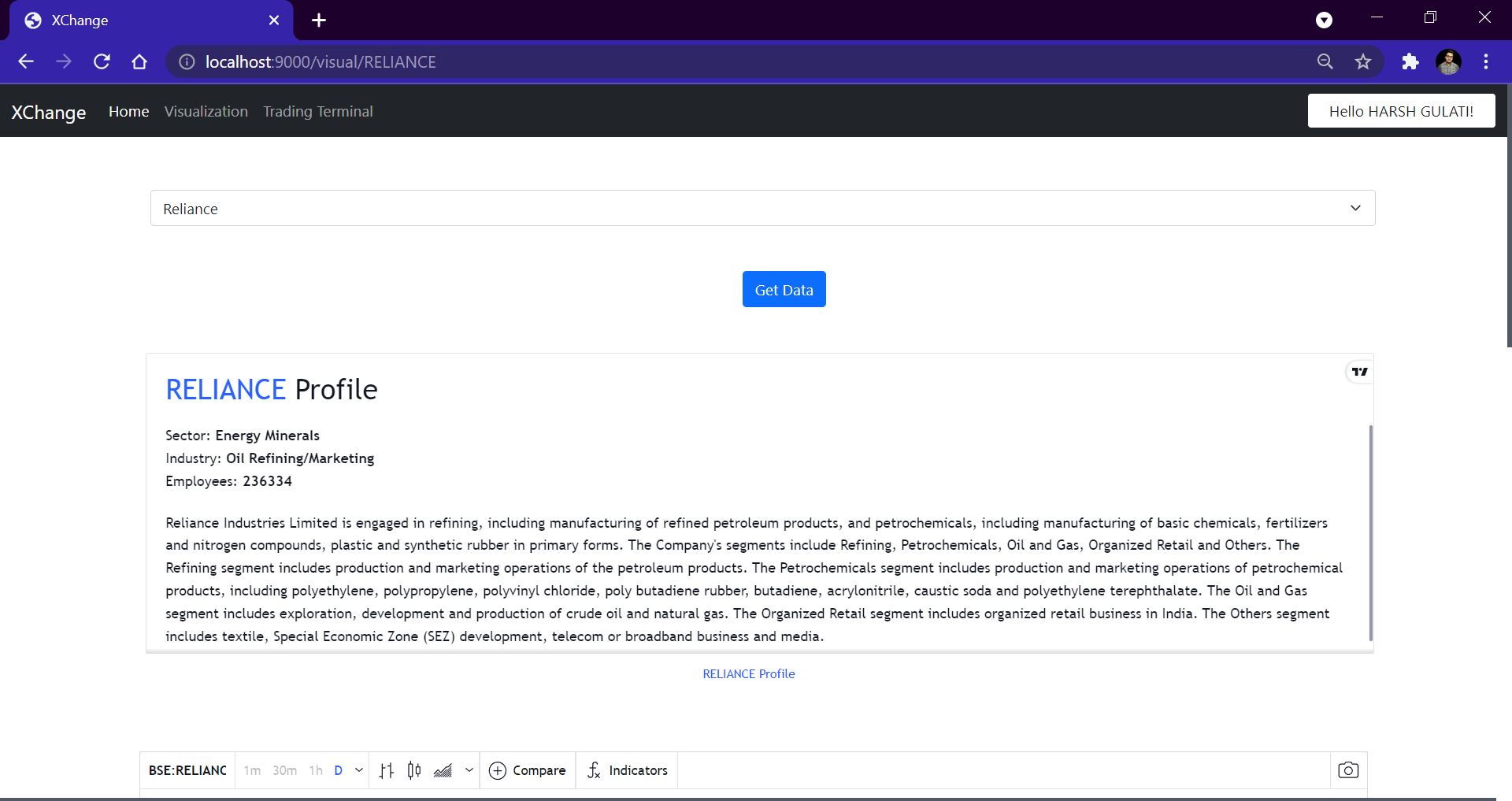Open a new browser tab
This screenshot has width=1512, height=801.
point(319,20)
